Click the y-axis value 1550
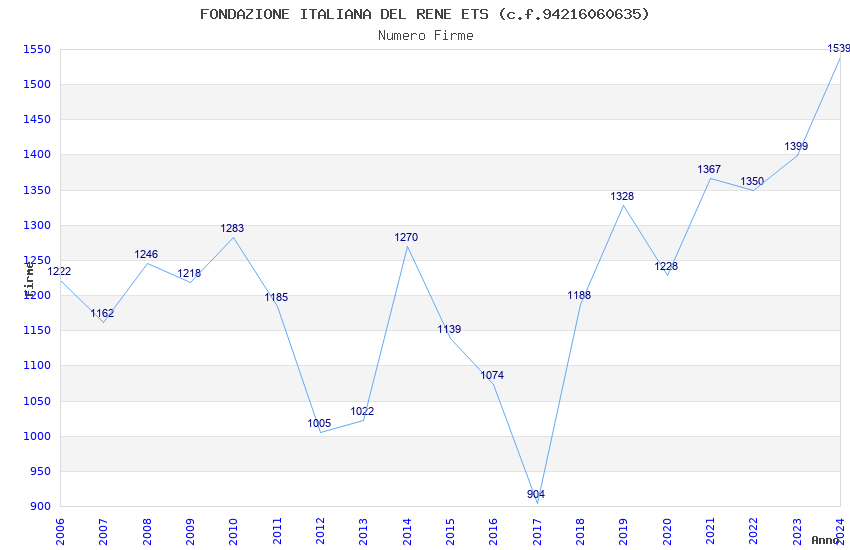 (37, 49)
